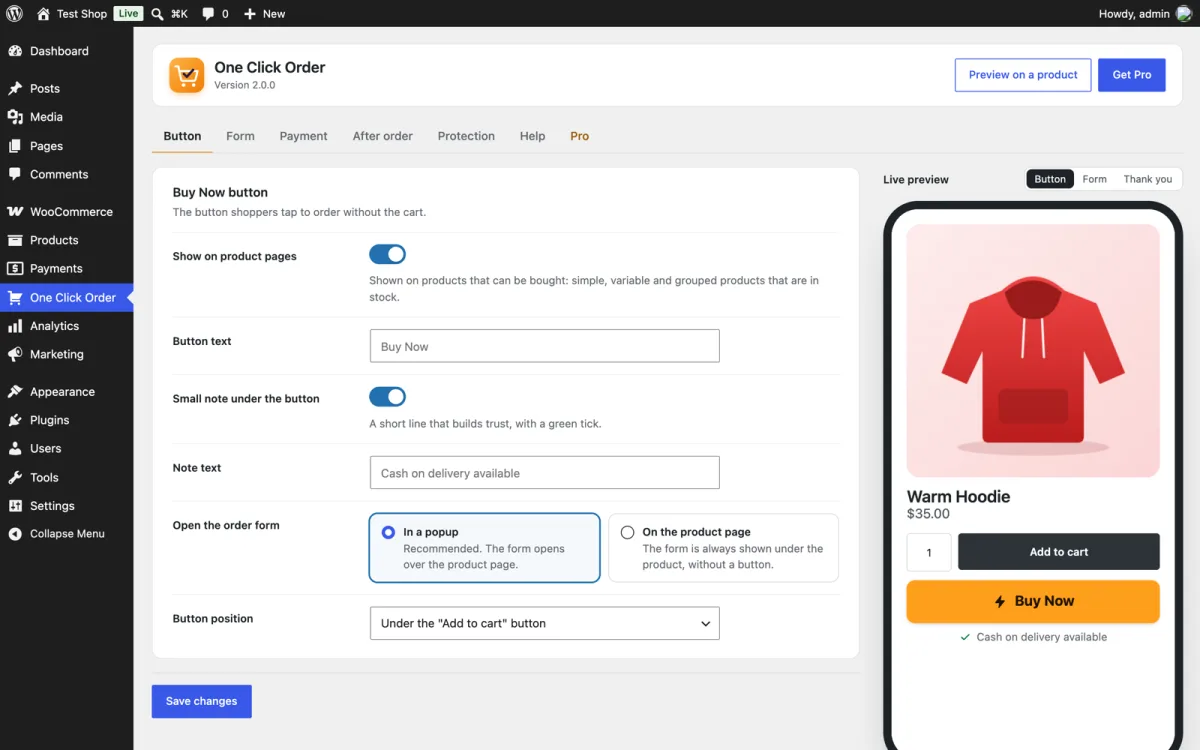Select On the product page radio option

pyautogui.click(x=627, y=532)
